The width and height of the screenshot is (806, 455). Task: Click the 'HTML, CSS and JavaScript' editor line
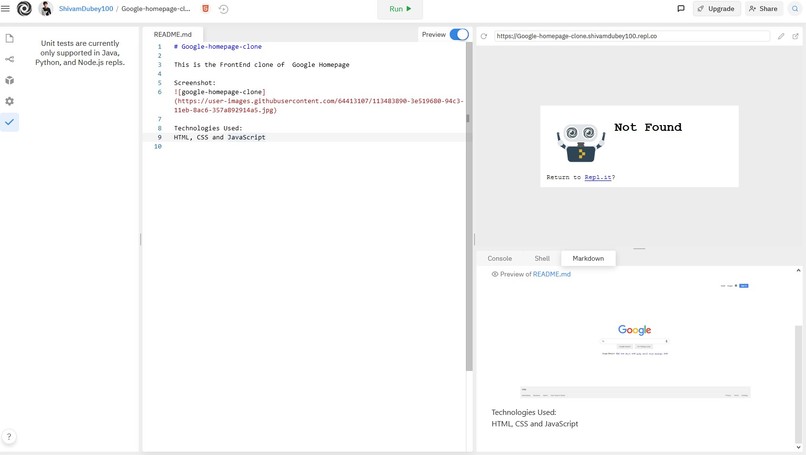point(219,137)
